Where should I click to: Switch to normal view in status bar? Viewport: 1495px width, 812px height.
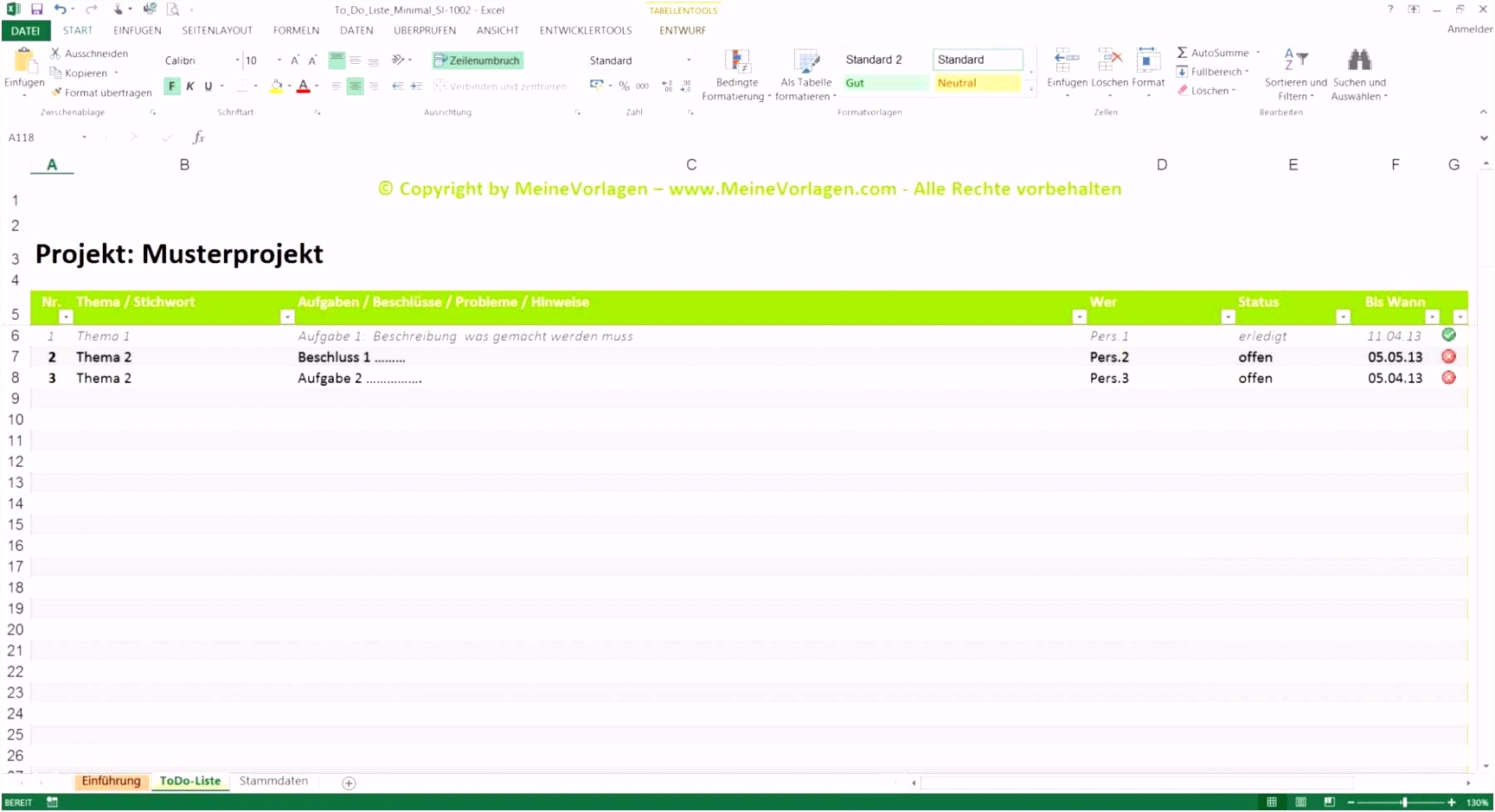coord(1272,803)
